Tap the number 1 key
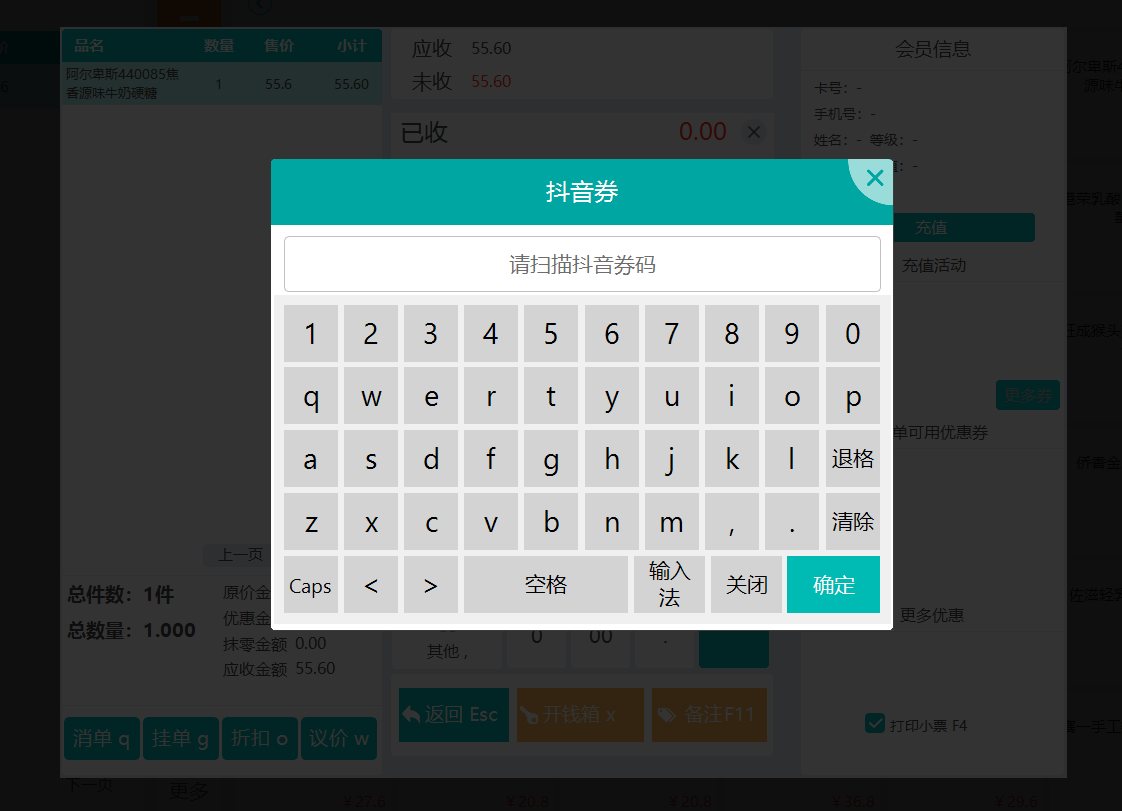1122x811 pixels. click(x=311, y=334)
